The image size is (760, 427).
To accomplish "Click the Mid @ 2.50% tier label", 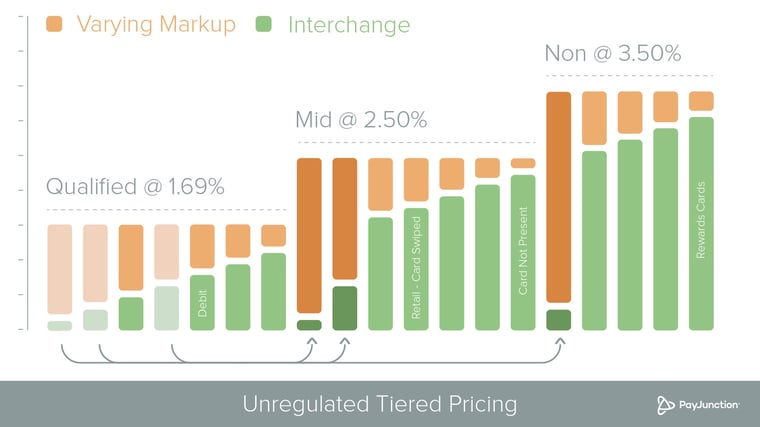I will [361, 120].
